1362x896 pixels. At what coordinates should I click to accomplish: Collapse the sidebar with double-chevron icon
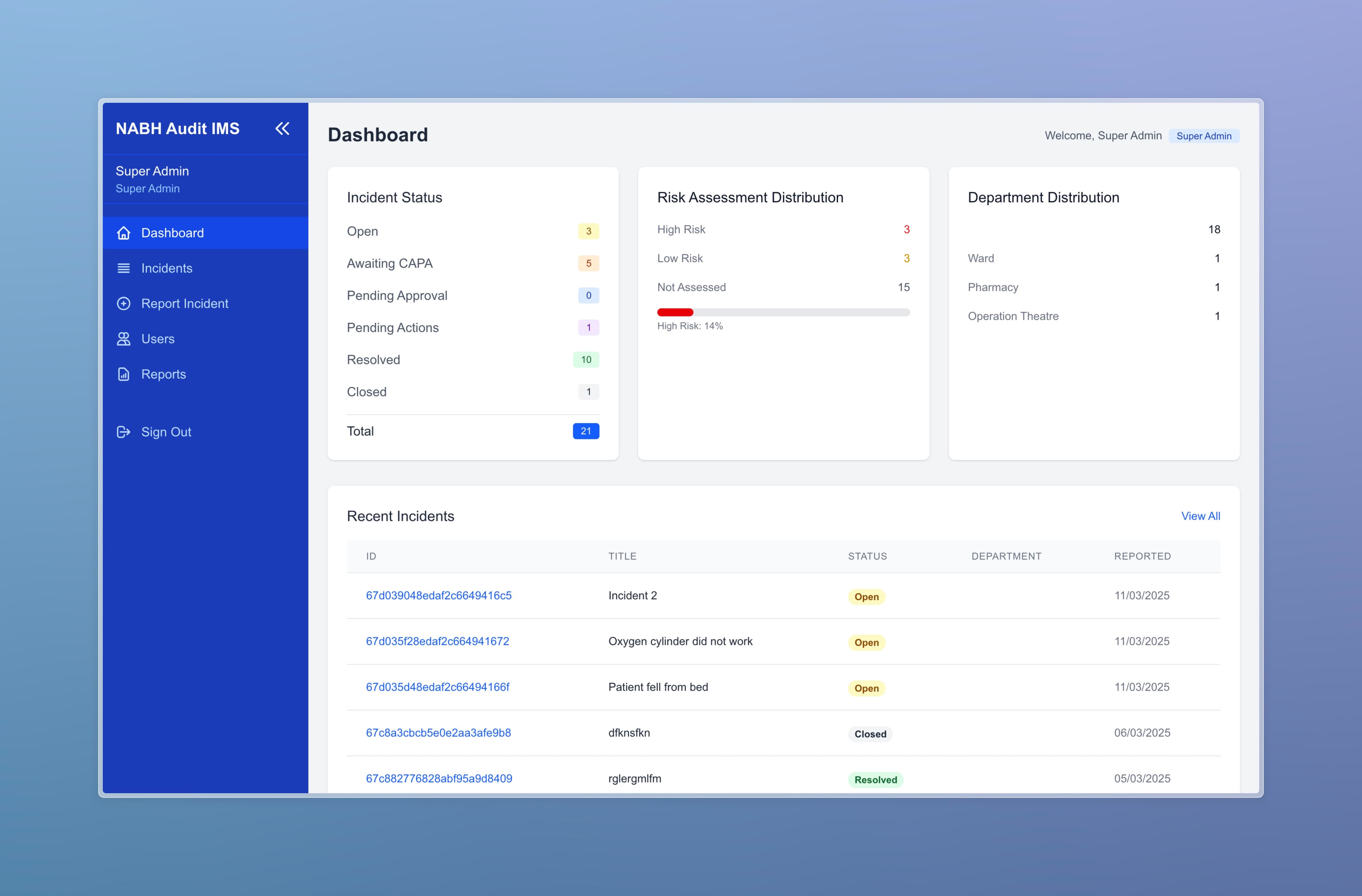282,128
